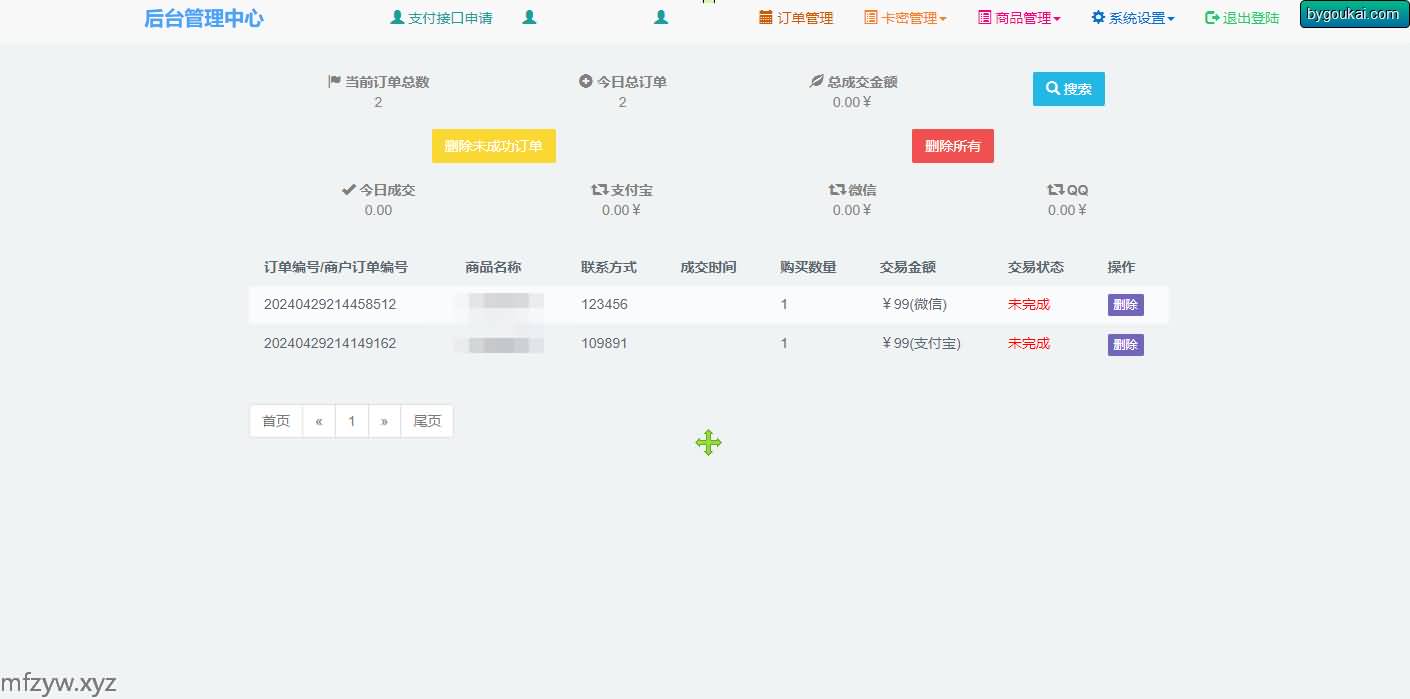This screenshot has height=699, width=1410.
Task: Open the 支付接口申请 navigation link
Action: pos(450,18)
